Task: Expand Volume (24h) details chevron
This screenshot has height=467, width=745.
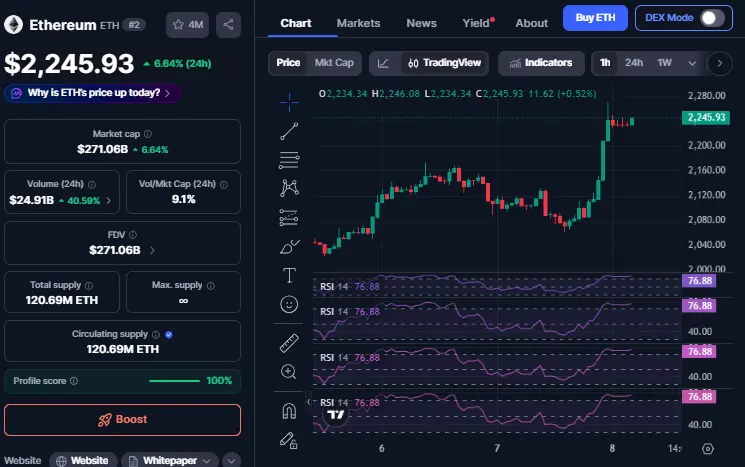Action: 109,200
